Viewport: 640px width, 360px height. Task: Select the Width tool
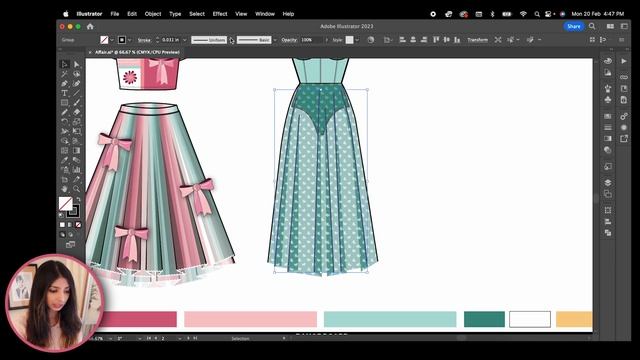(x=64, y=131)
